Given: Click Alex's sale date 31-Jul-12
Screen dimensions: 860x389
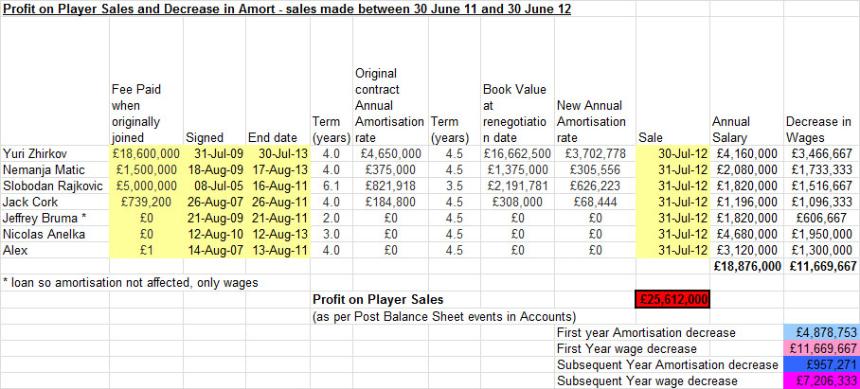Looking at the screenshot, I should (672, 251).
